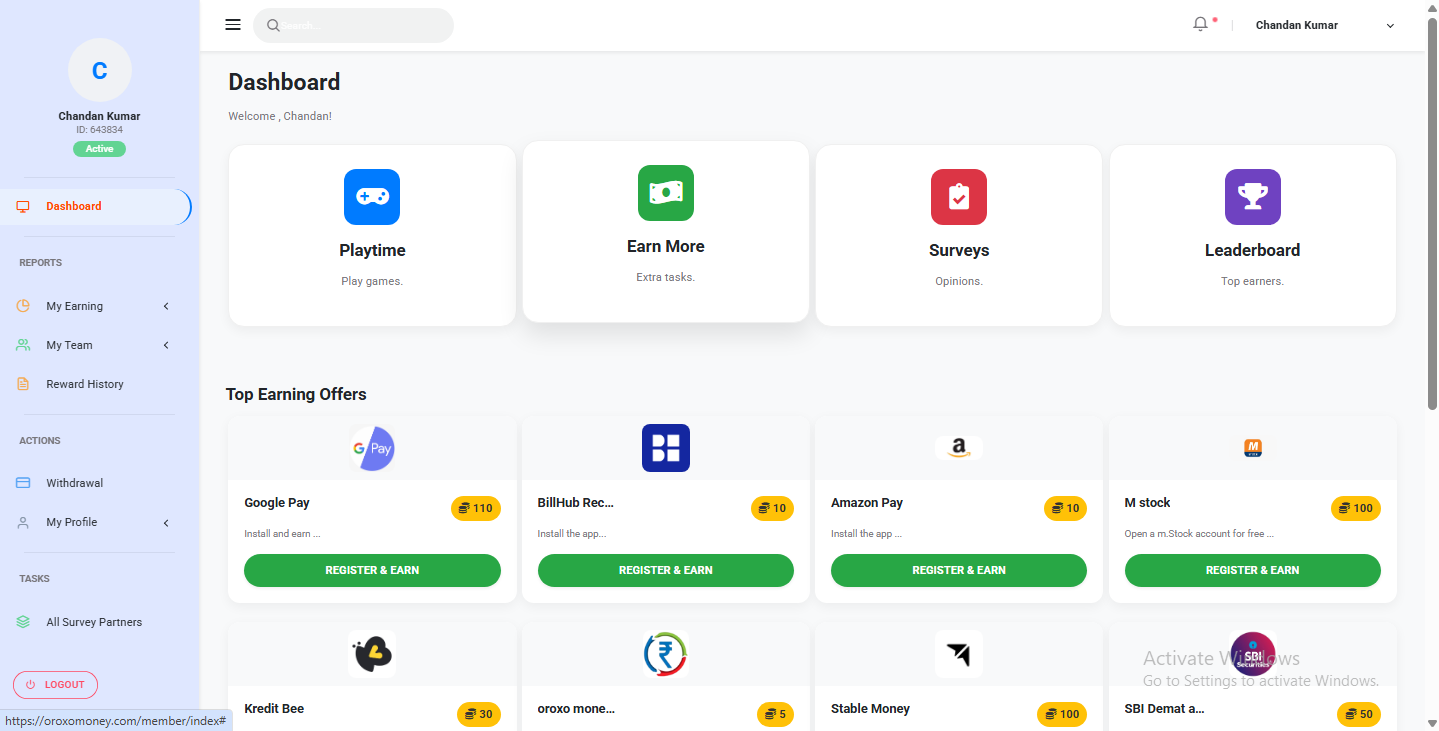This screenshot has height=731, width=1439.
Task: Click the Reward History sidebar icon
Action: click(22, 383)
